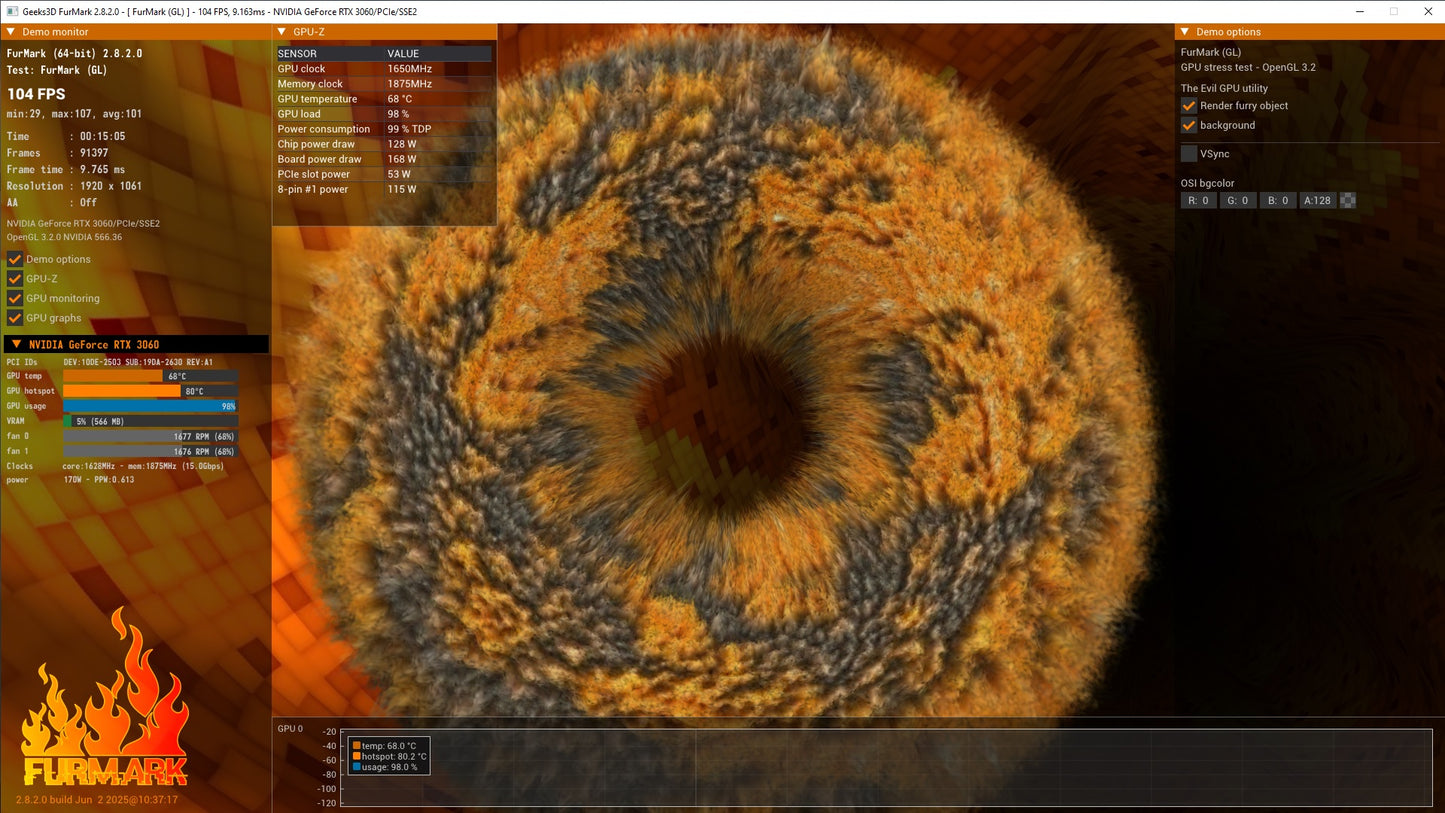Disable Render furry object checkbox
The height and width of the screenshot is (813, 1445).
pos(1189,105)
